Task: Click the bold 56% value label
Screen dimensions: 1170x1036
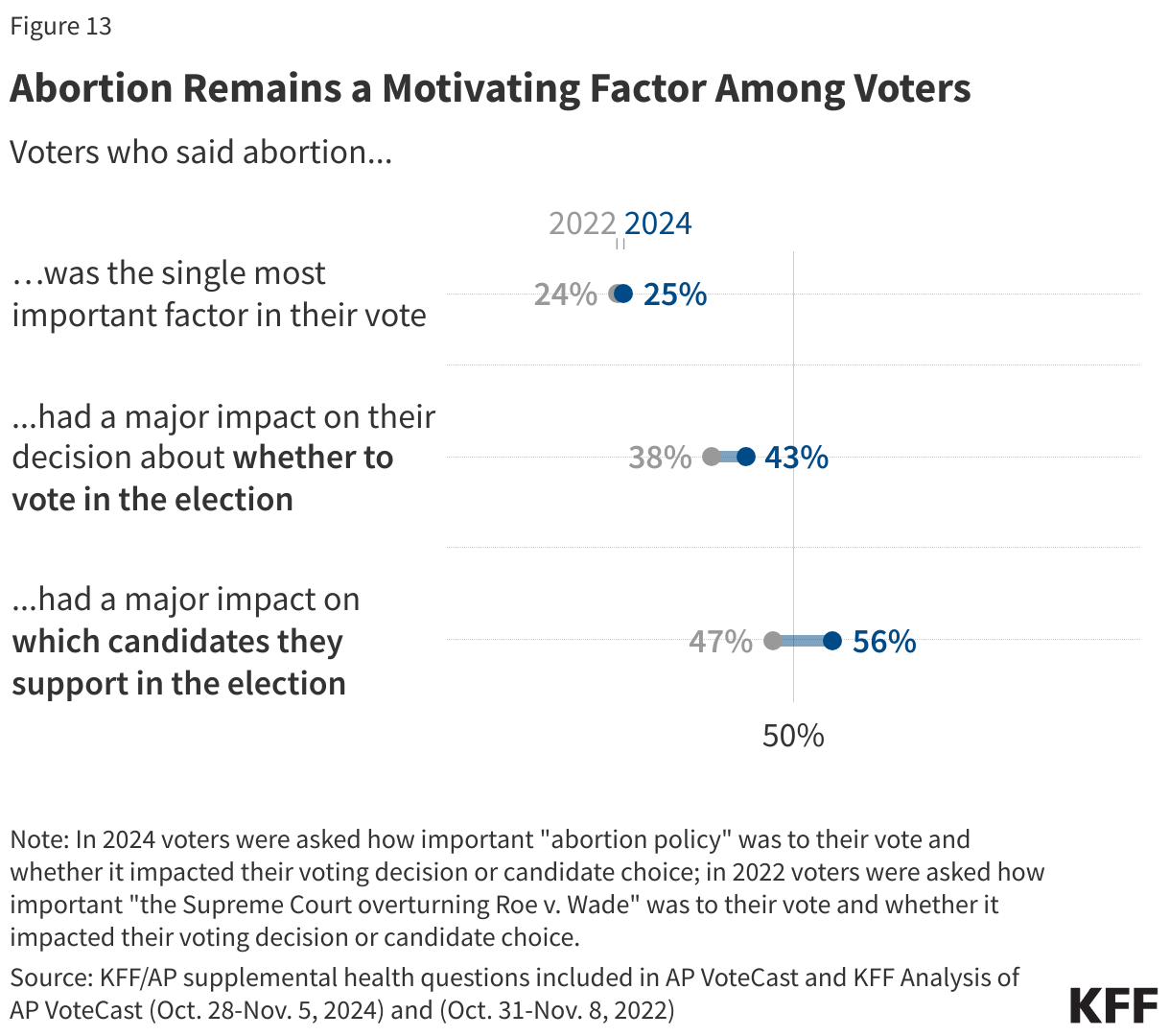Action: [884, 641]
